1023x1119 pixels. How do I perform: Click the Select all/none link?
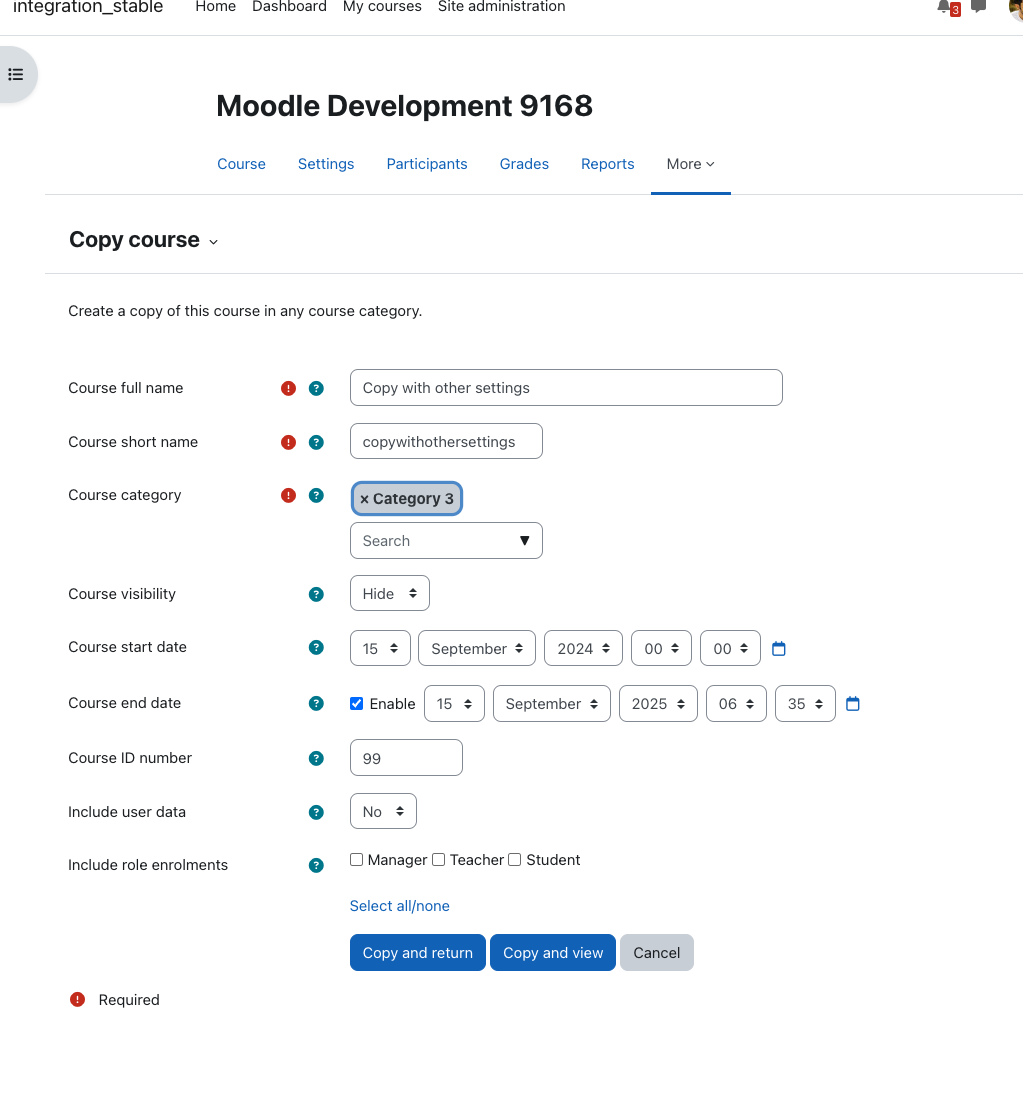coord(400,906)
